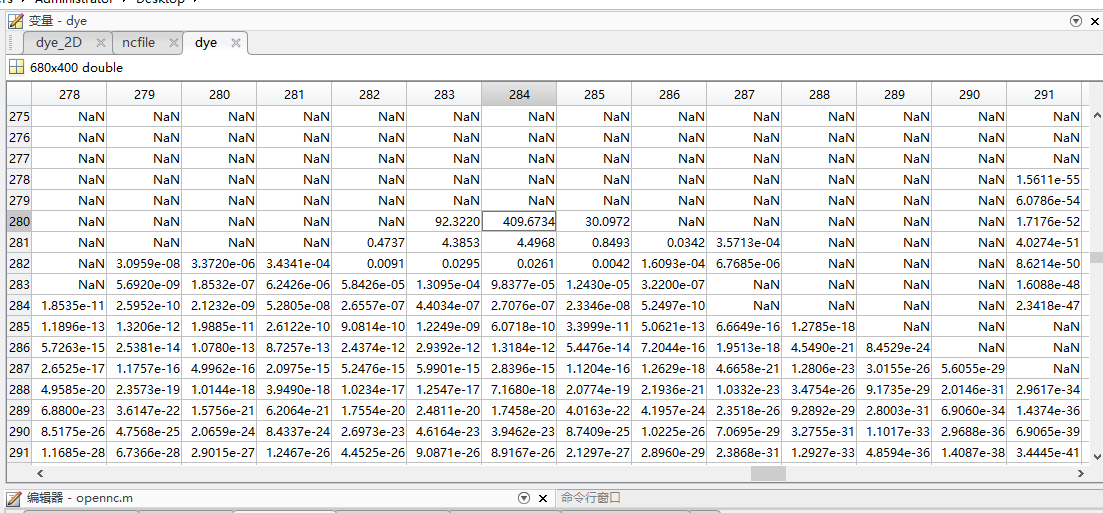Open the editor panel actions dropdown
This screenshot has height=513, width=1103.
tap(524, 498)
